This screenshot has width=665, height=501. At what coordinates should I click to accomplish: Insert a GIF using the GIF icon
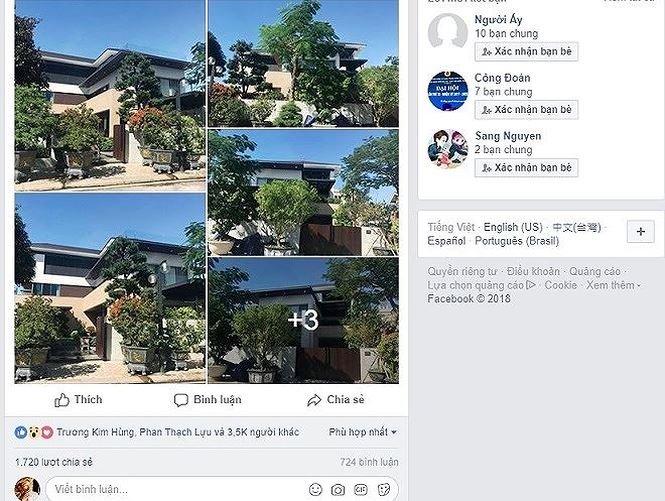[360, 490]
